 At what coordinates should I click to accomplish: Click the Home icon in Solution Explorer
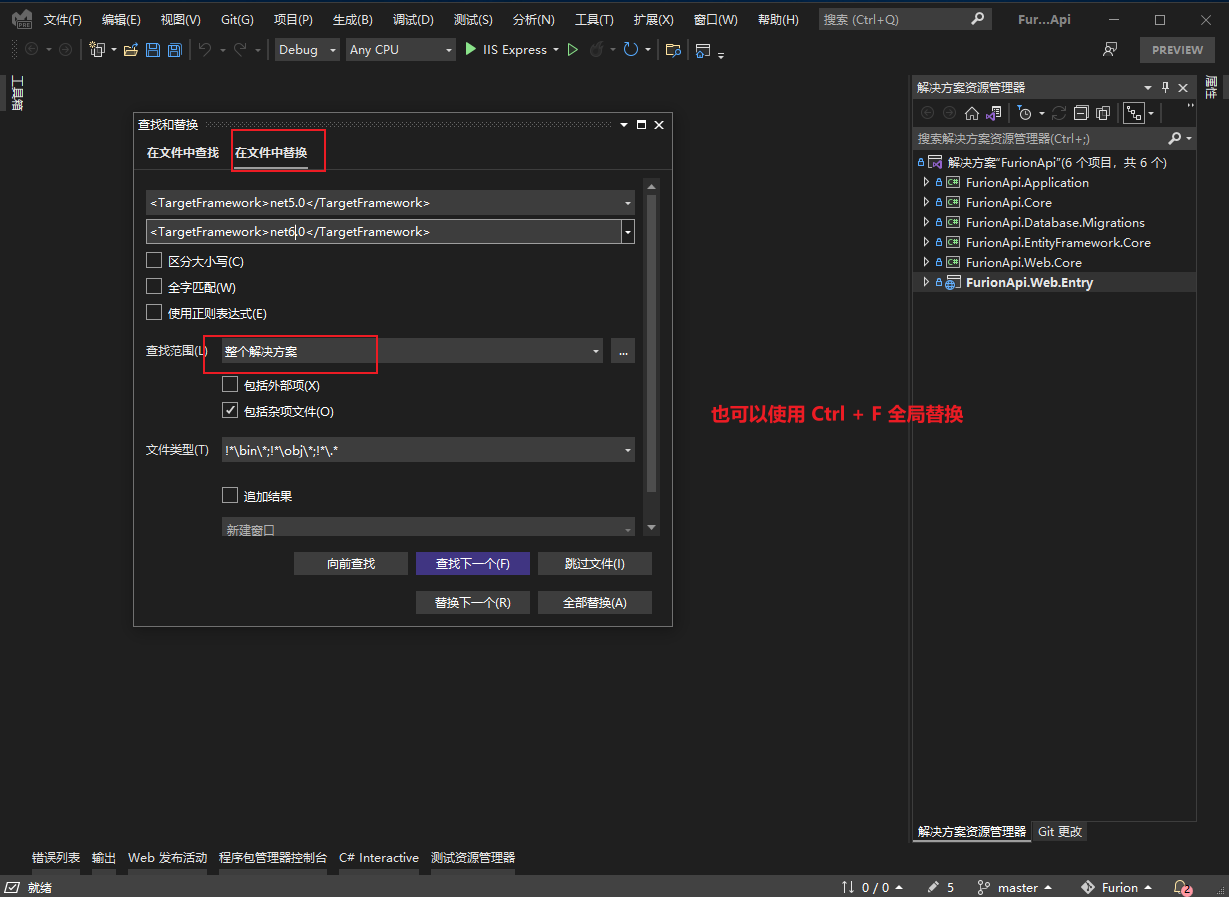tap(971, 113)
